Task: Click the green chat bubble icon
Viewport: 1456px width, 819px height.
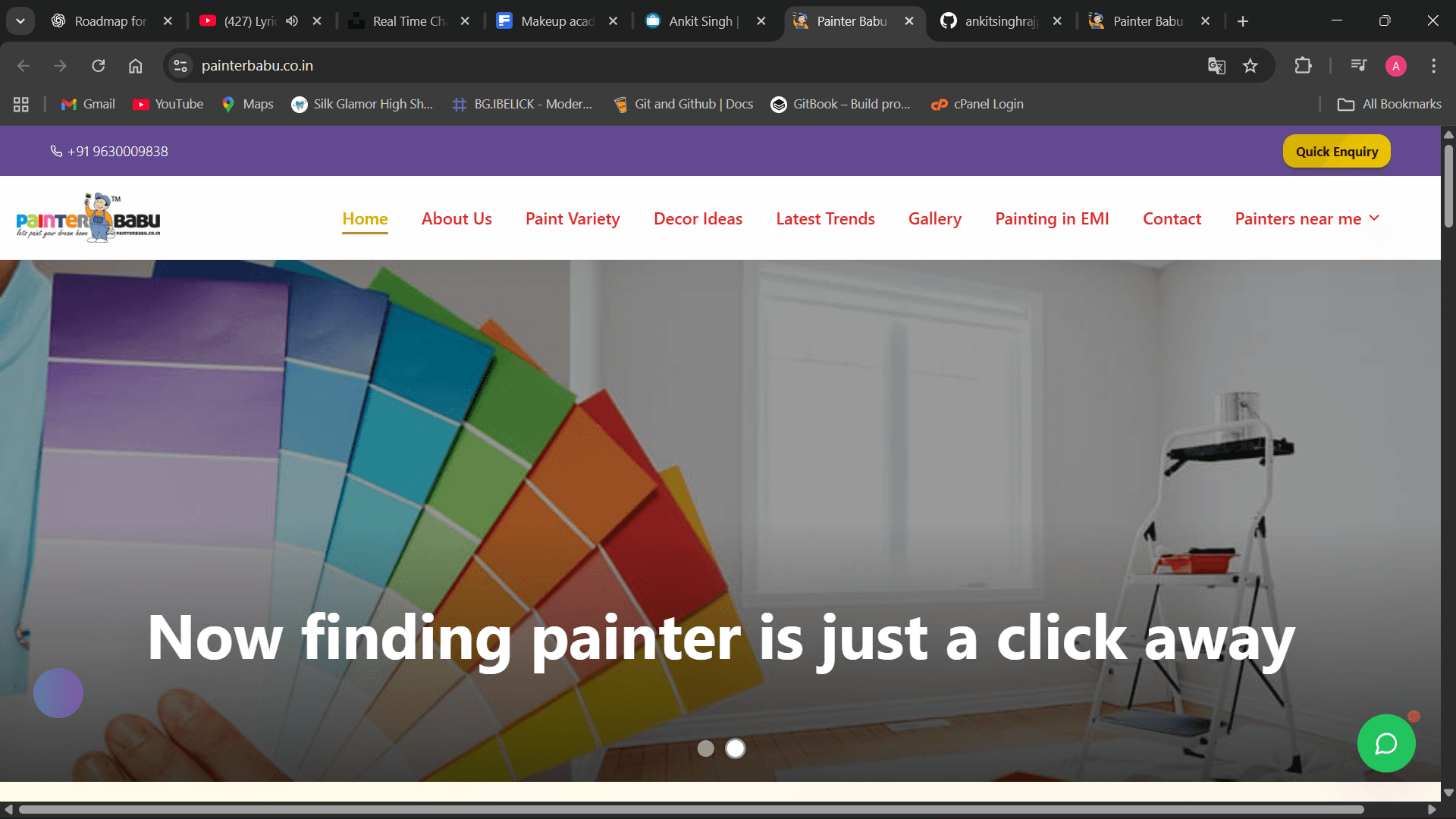Action: [1385, 744]
